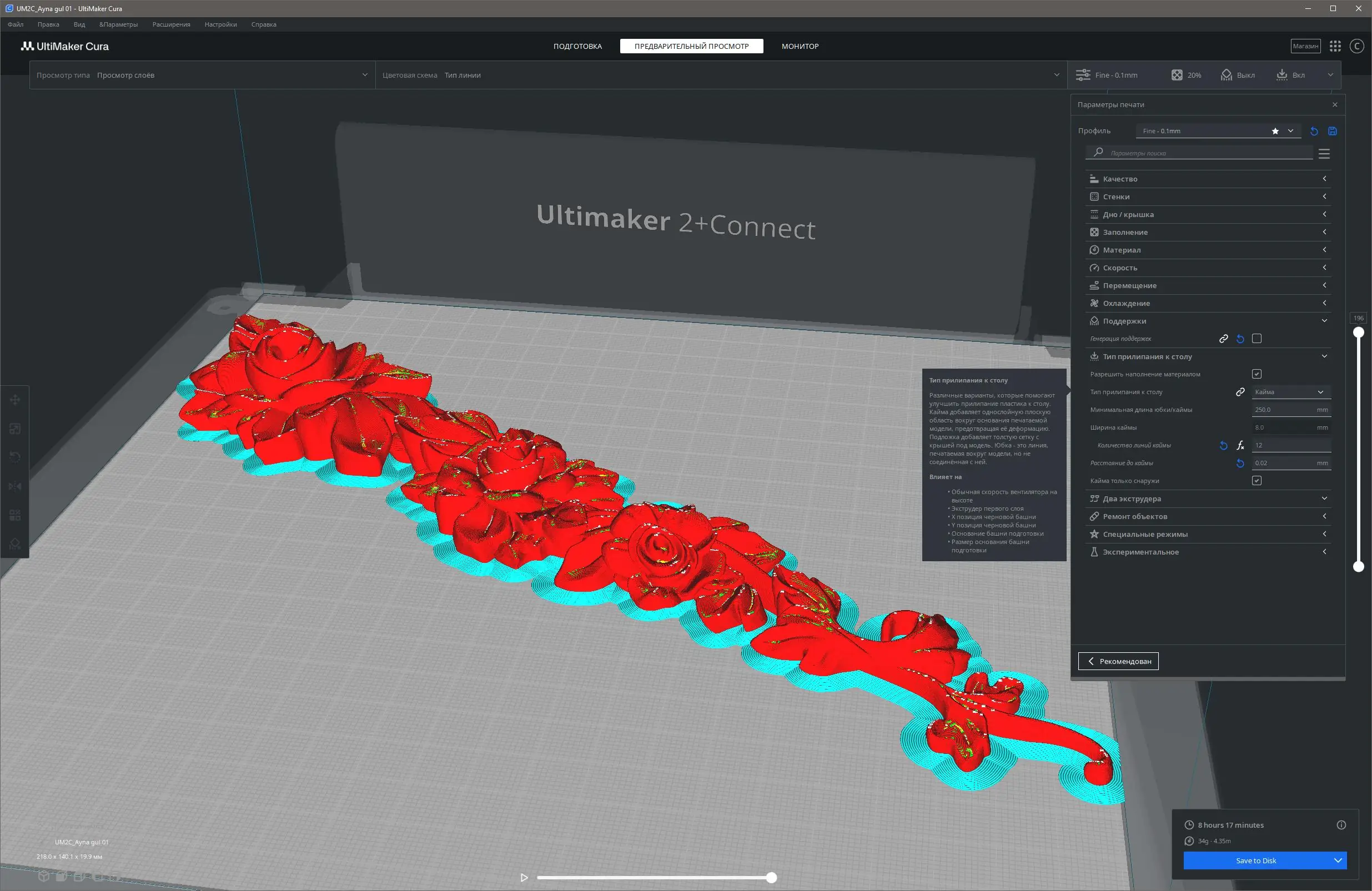This screenshot has height=891, width=1372.
Task: Enable the Generate Support checkbox
Action: coord(1257,339)
